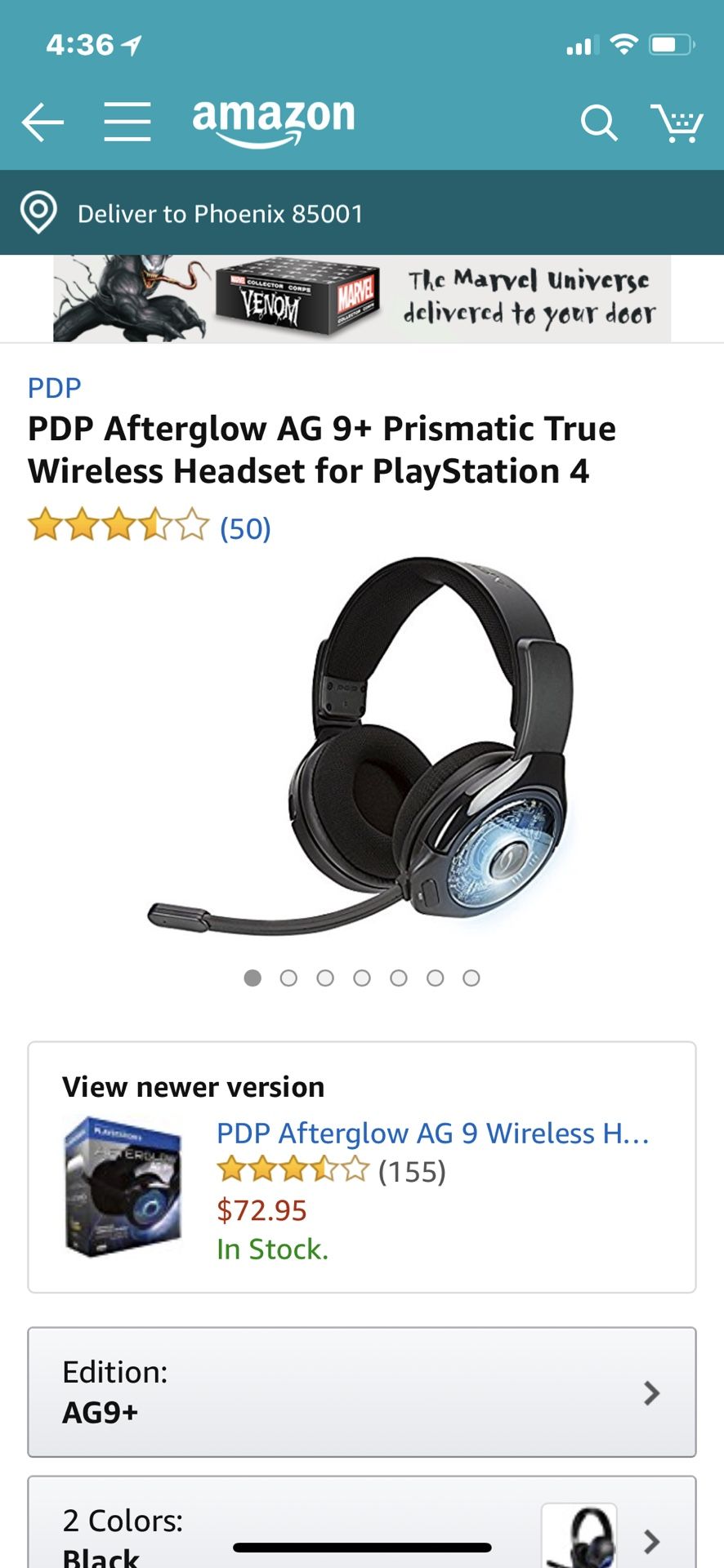Select the fourth image carousel dot
The image size is (724, 1568).
362,978
